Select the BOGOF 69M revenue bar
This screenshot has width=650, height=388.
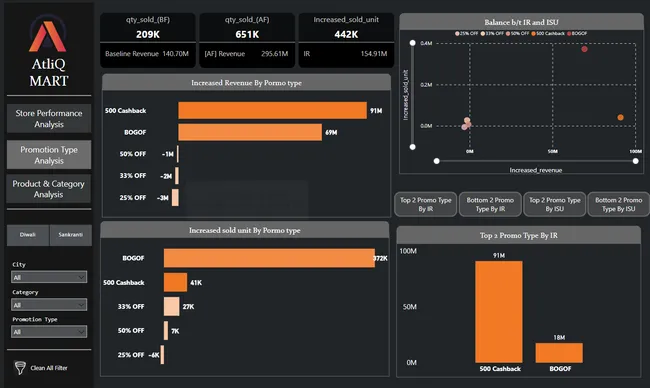[250, 132]
